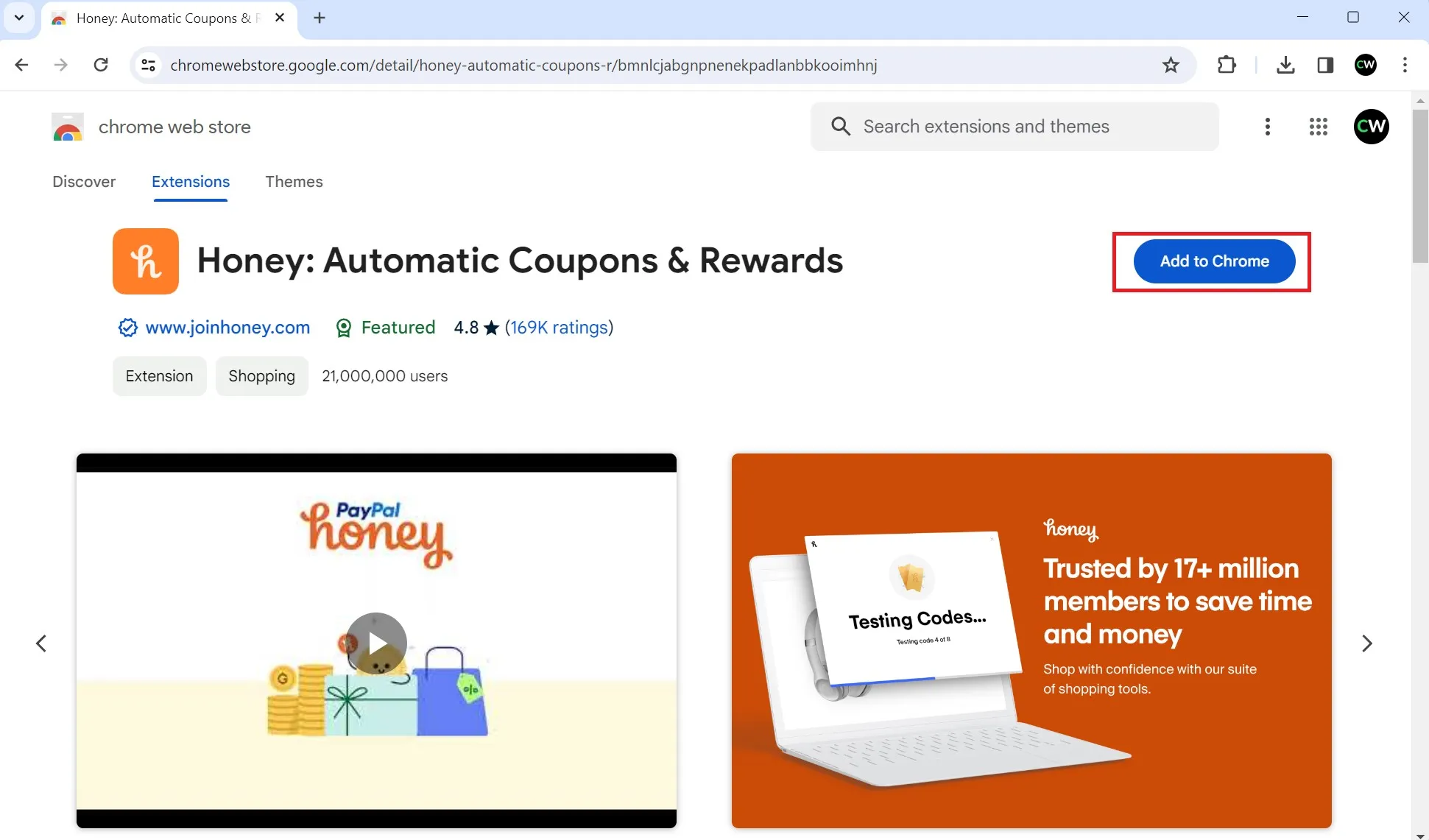View site information icon in address bar
Screen dimensions: 1429x840
148,65
